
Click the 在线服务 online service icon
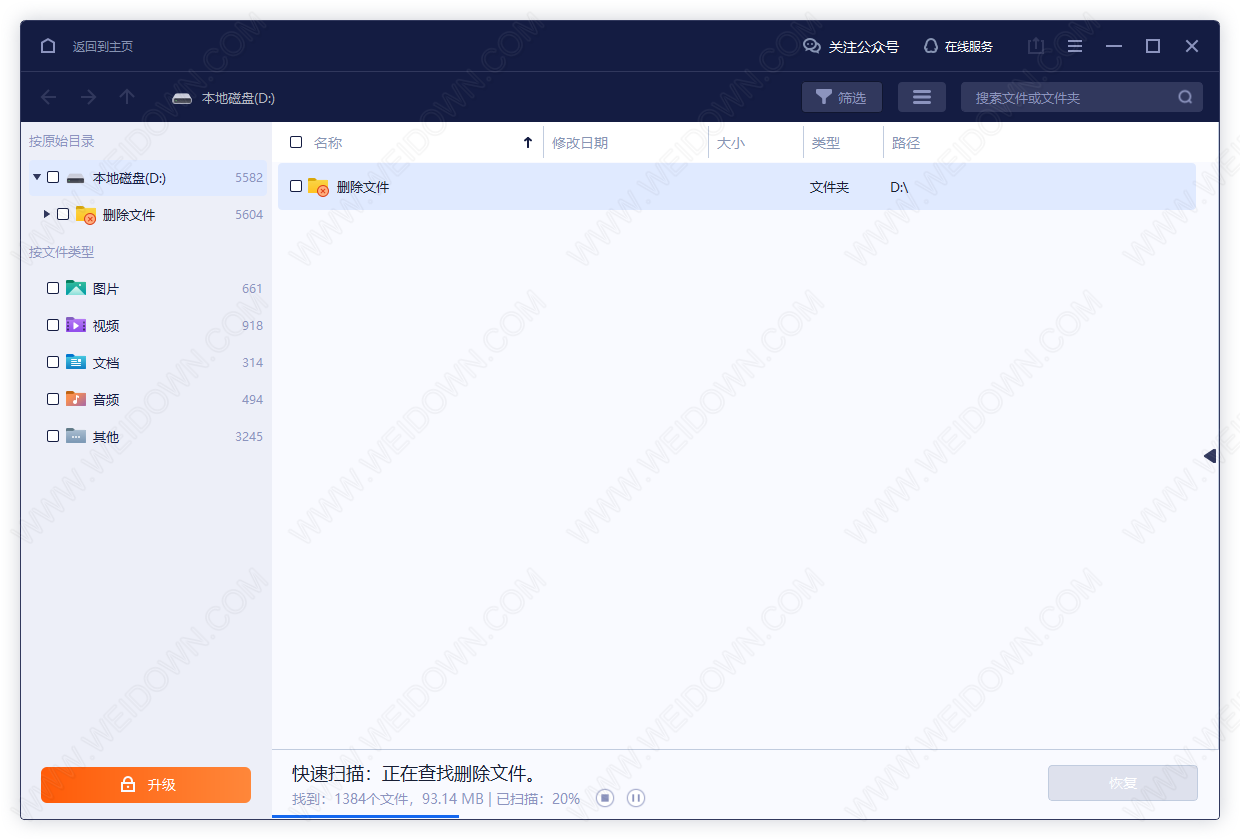pos(931,46)
